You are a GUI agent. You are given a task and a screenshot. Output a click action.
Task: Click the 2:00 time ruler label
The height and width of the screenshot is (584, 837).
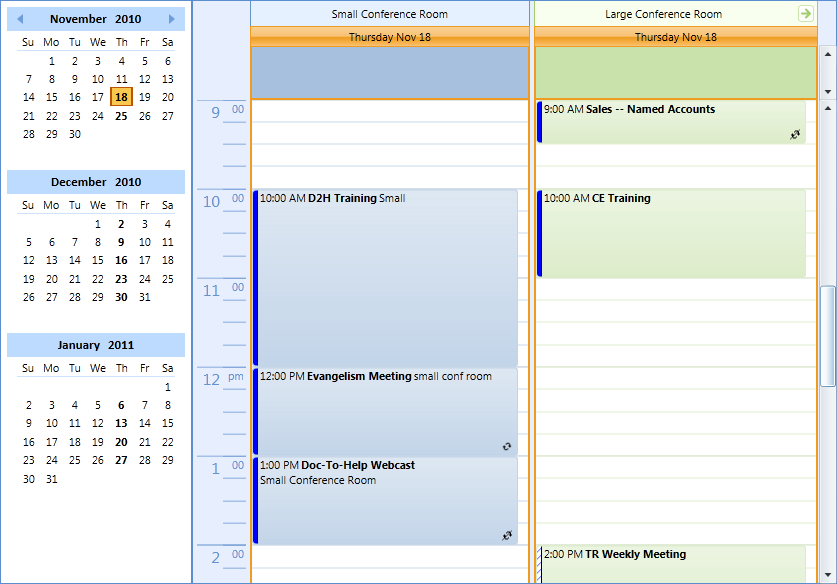click(x=227, y=557)
